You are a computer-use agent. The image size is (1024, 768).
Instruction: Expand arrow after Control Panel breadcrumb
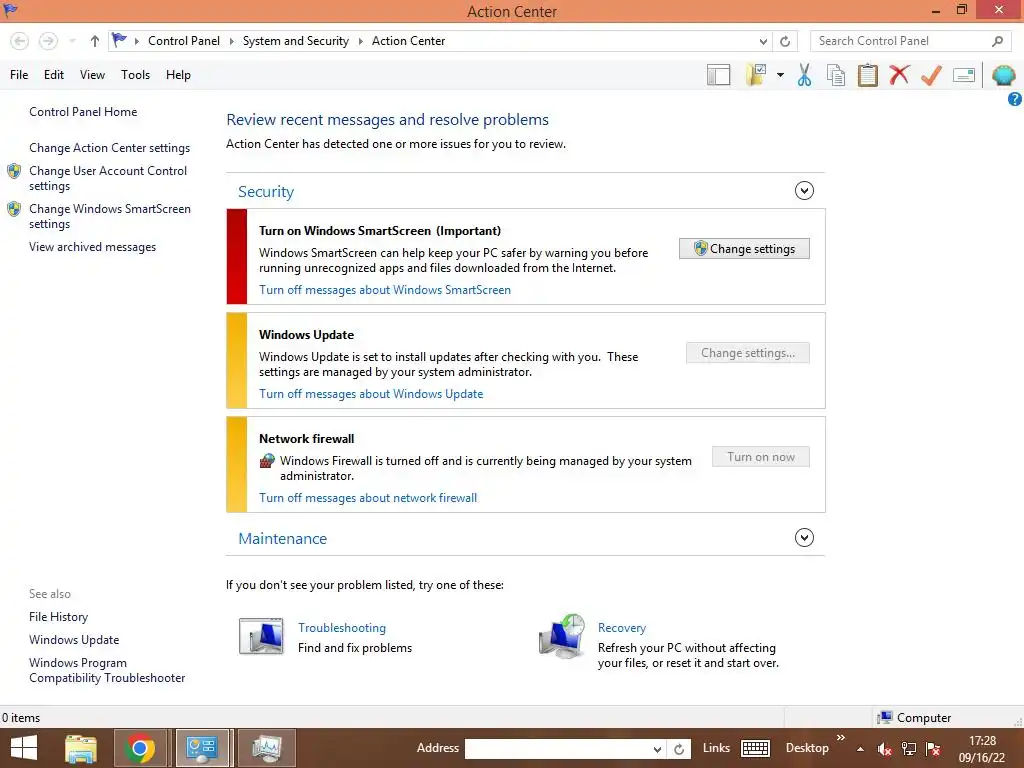(x=231, y=41)
